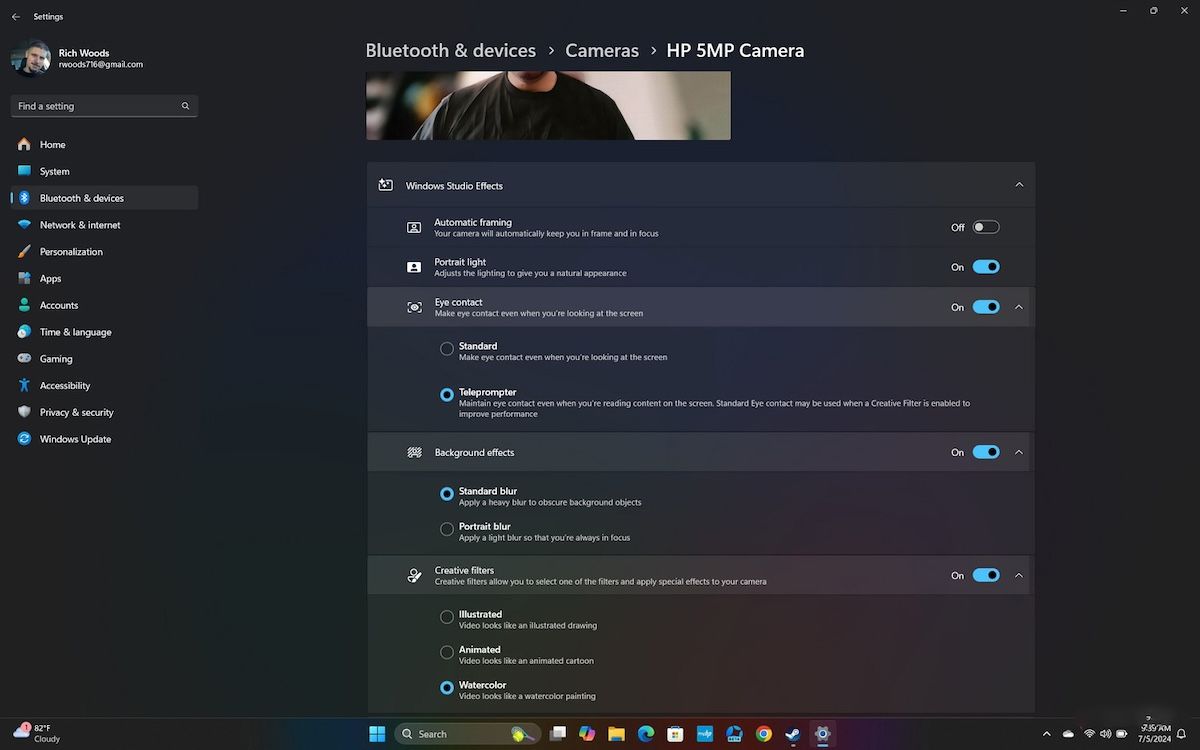Open Time & language settings
Screen dimensions: 1200x750
tap(104, 332)
